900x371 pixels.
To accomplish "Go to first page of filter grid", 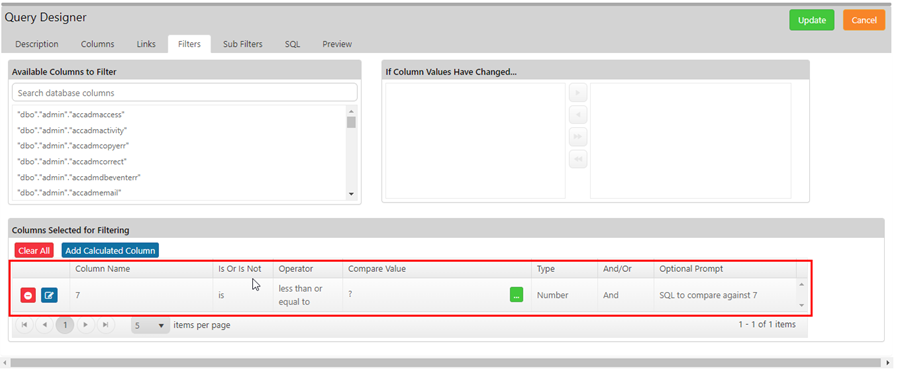I will (24, 325).
